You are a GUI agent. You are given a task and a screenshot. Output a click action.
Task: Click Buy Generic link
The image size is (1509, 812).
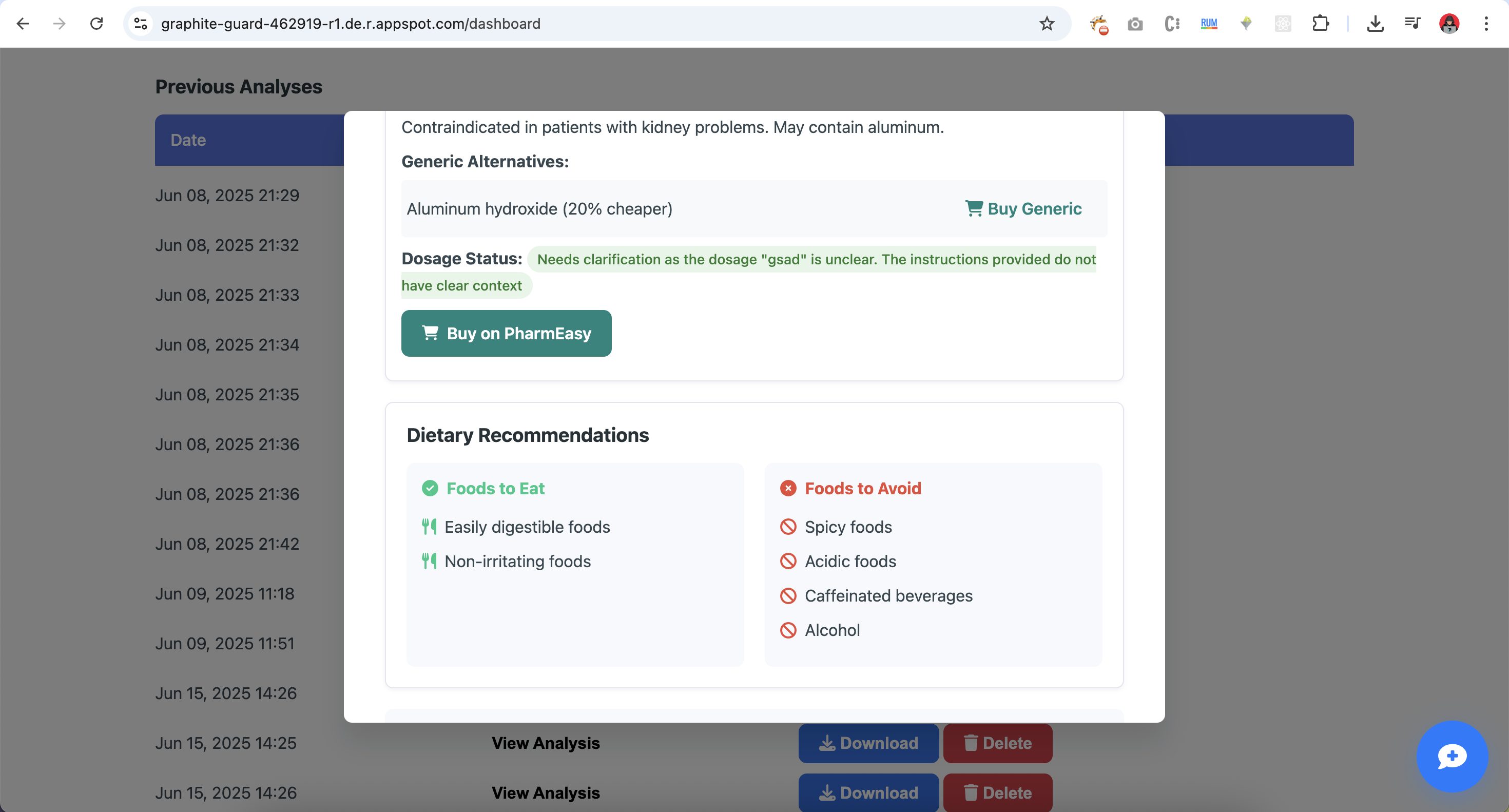tap(1023, 208)
